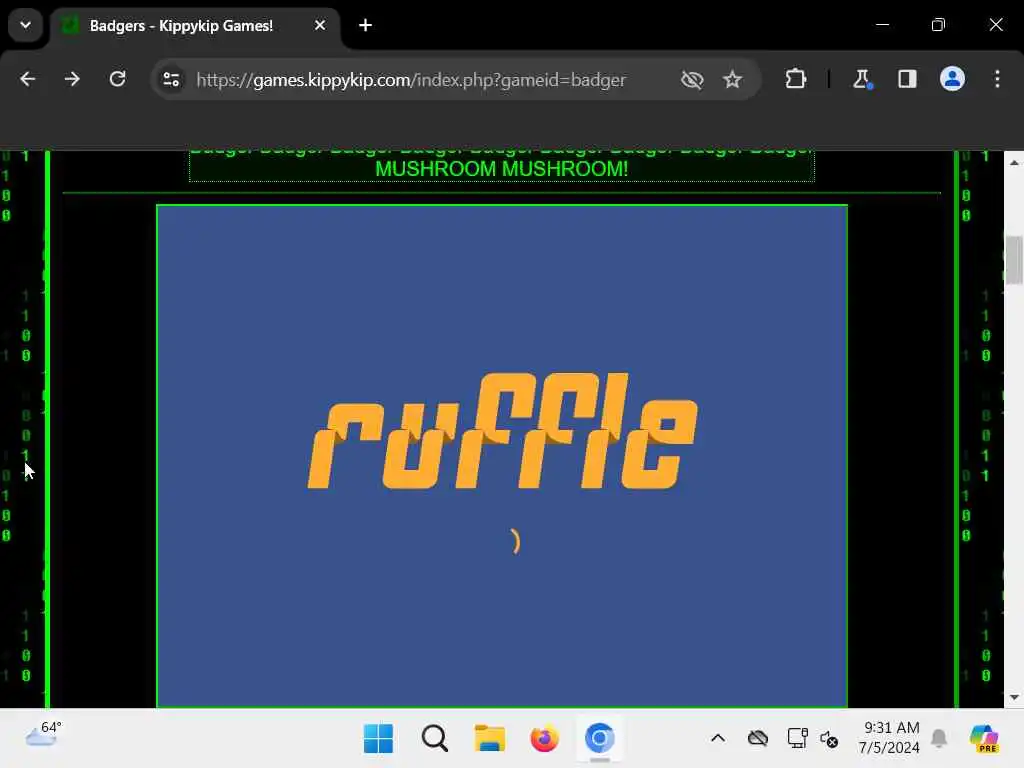Click the MUSHROOM MUSHROOM! text
Screen dimensions: 1024x768
pos(502,168)
